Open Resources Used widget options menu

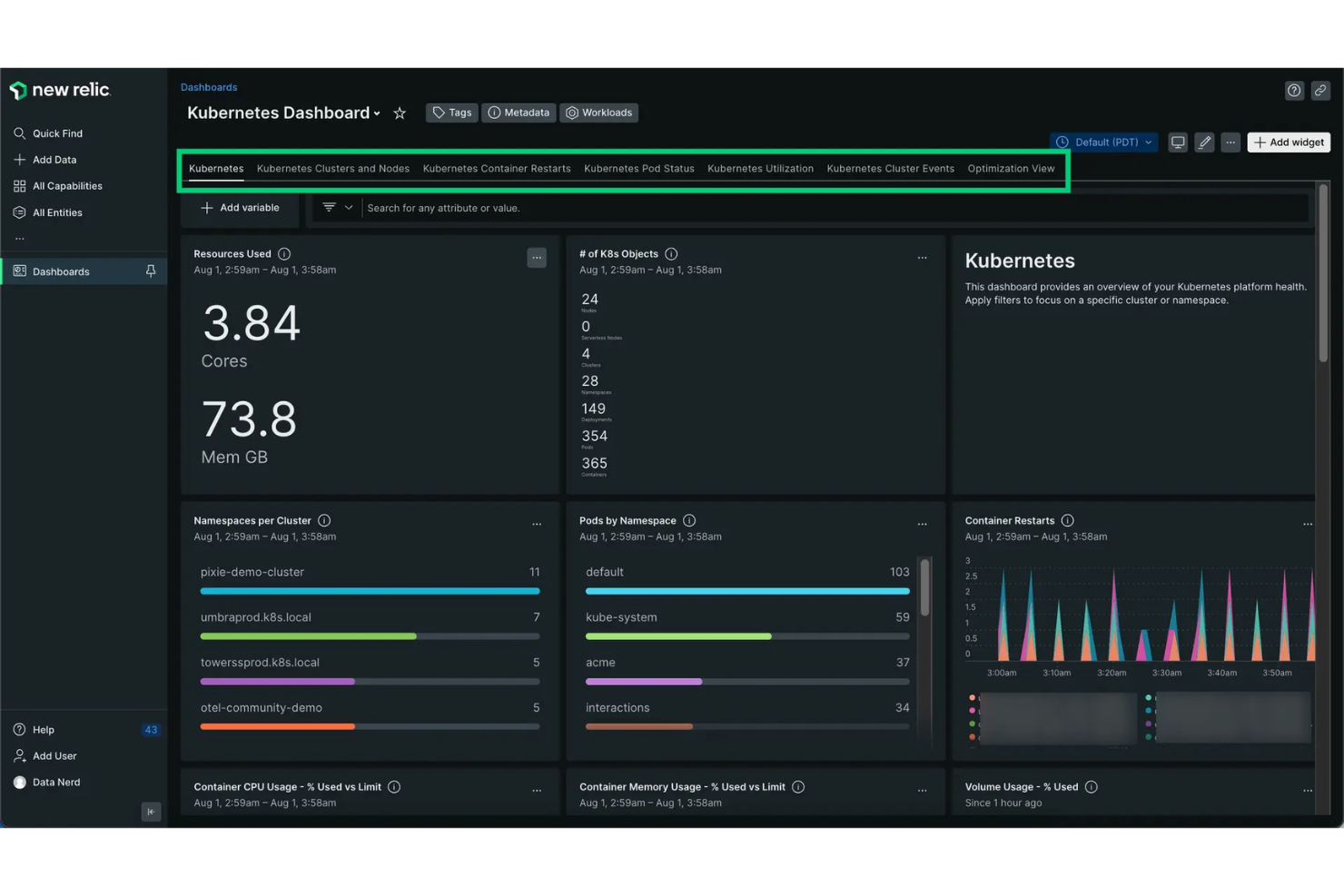[537, 258]
